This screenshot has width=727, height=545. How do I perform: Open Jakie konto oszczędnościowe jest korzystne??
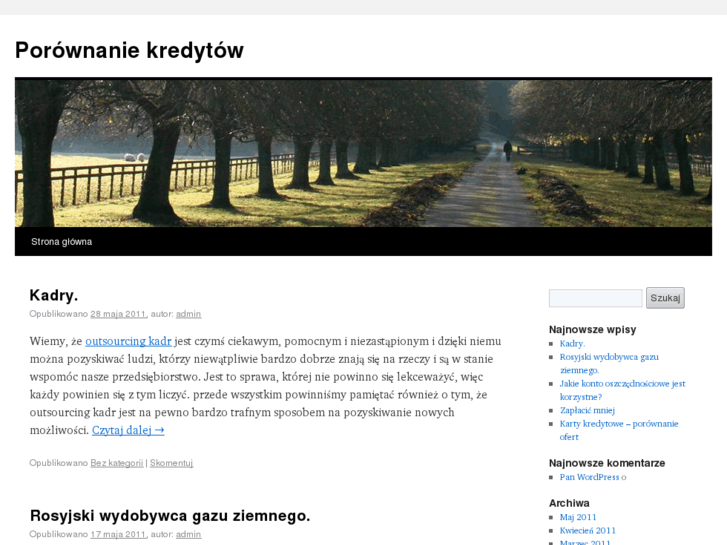pos(622,390)
